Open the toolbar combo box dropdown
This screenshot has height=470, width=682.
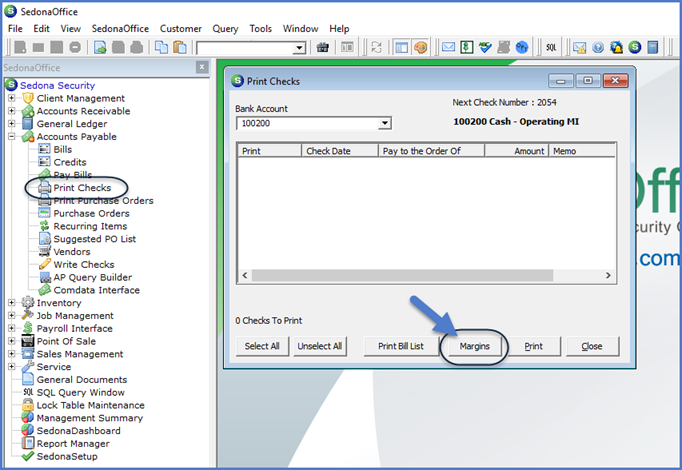point(299,48)
